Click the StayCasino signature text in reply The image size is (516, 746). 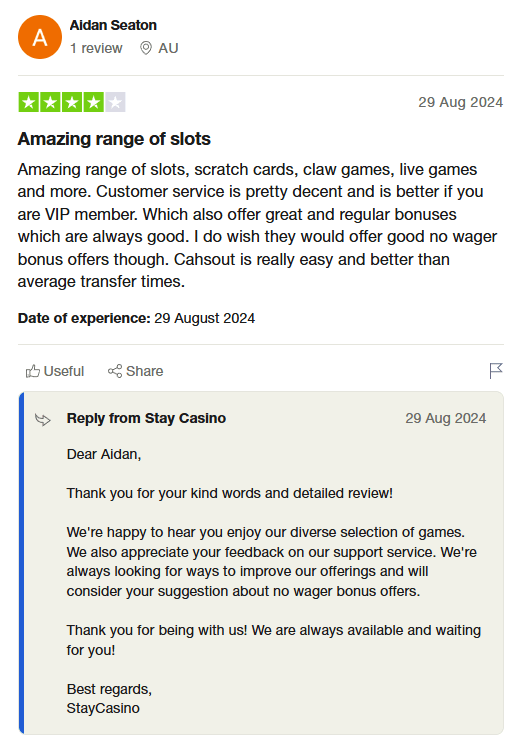tap(103, 708)
